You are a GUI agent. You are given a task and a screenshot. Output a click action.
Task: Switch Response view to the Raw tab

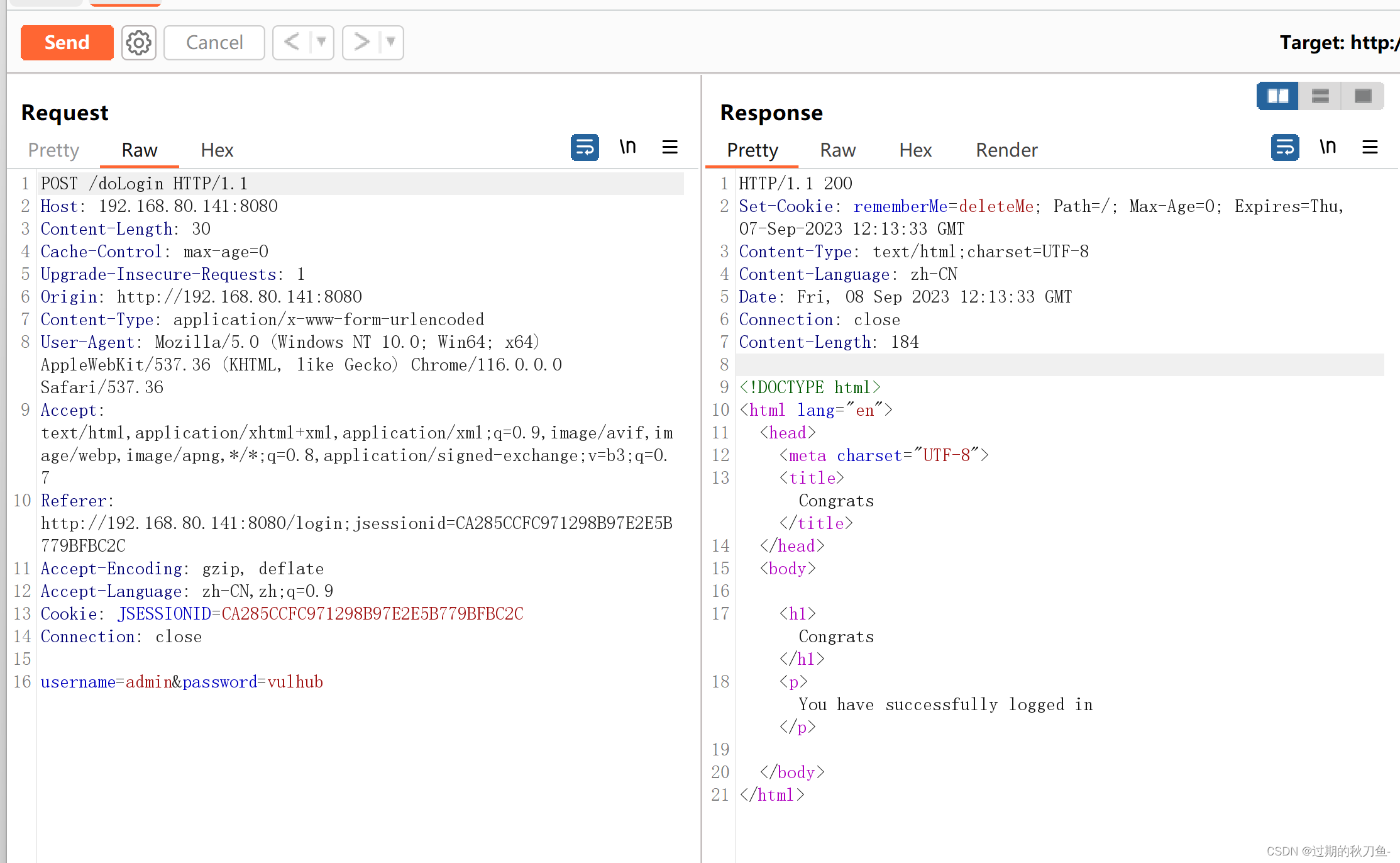pos(838,150)
